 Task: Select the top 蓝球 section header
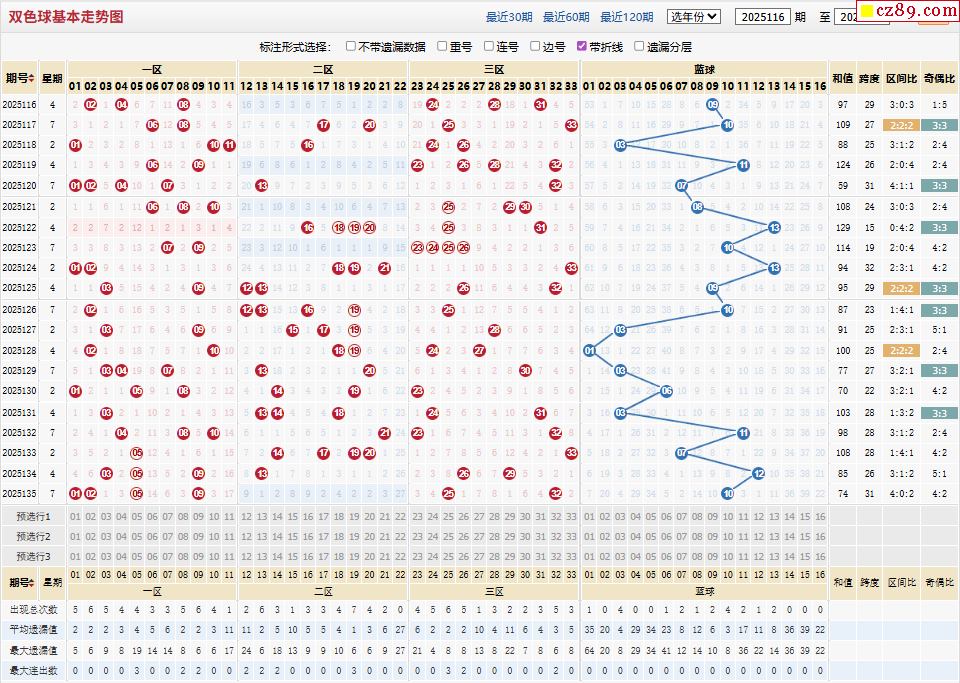[x=705, y=69]
